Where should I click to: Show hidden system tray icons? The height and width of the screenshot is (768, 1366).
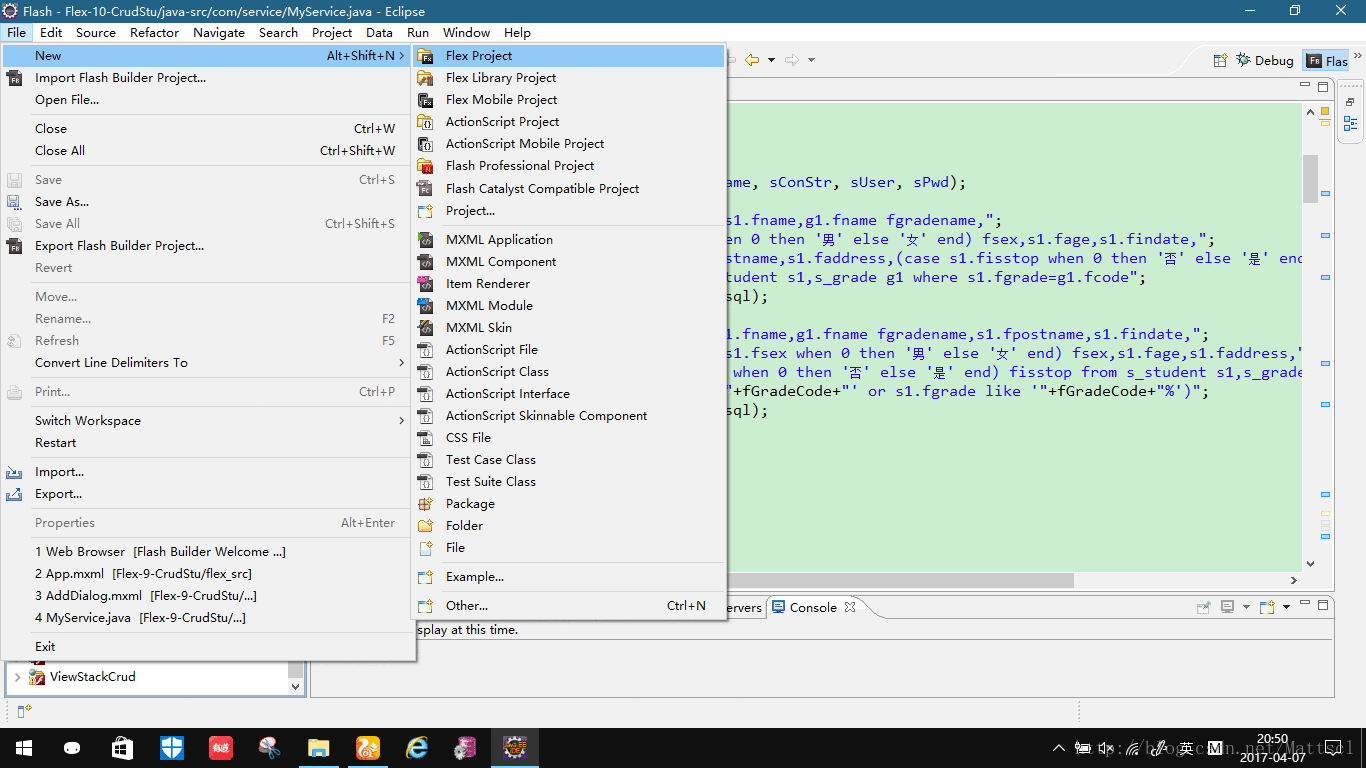click(x=1059, y=748)
